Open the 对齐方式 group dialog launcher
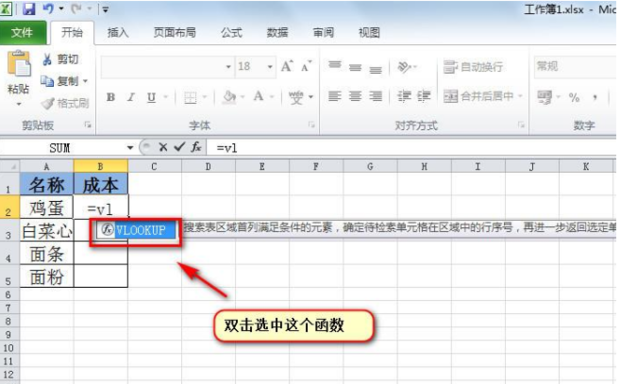Screen dimensions: 620x384 tap(521, 125)
